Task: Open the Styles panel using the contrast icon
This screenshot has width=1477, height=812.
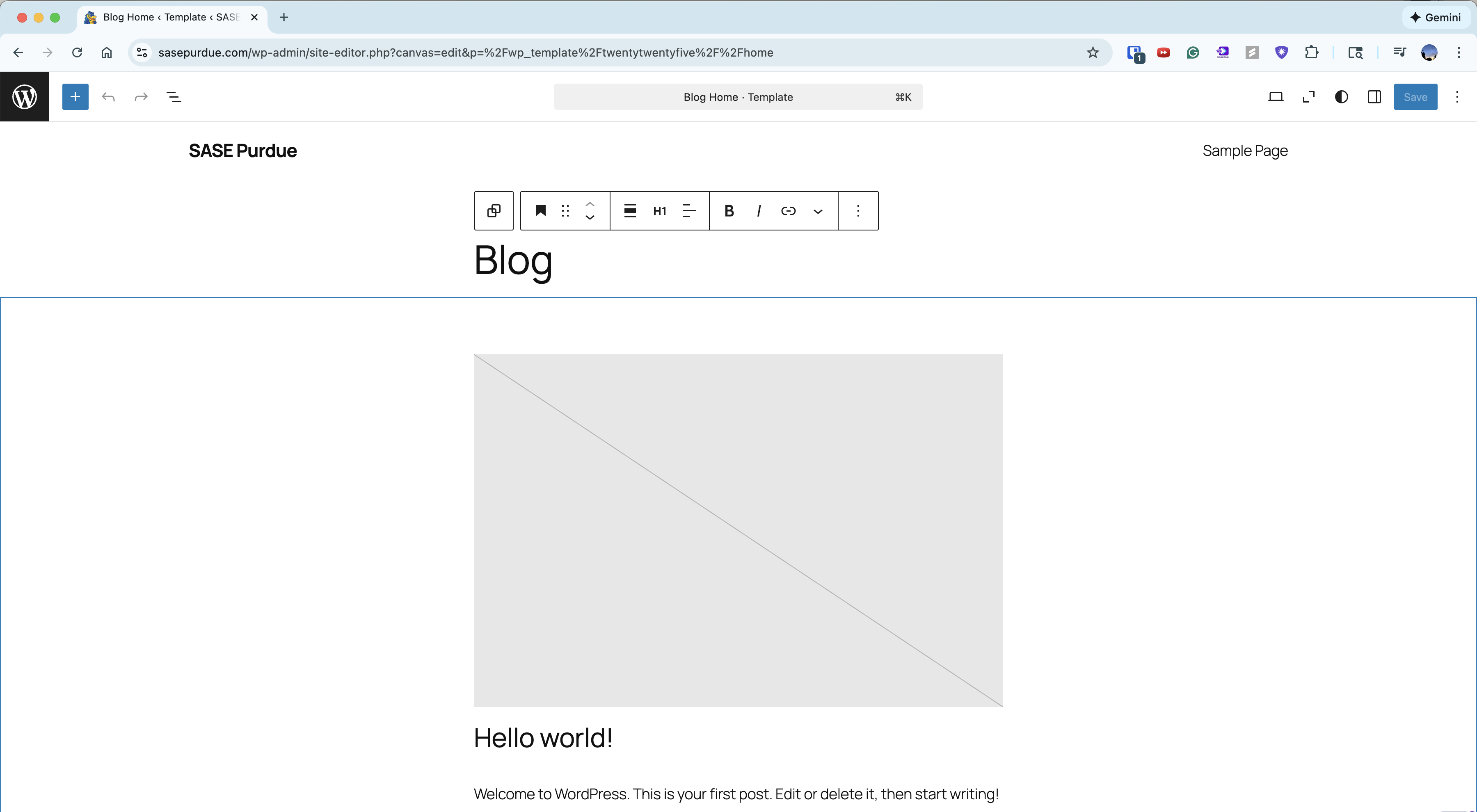Action: tap(1341, 97)
